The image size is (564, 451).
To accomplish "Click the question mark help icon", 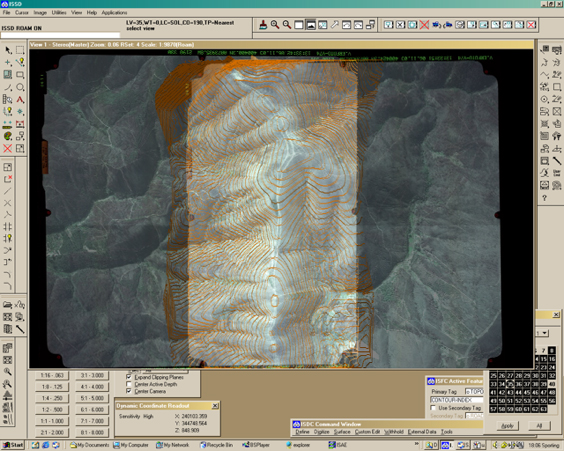I will click(x=545, y=198).
